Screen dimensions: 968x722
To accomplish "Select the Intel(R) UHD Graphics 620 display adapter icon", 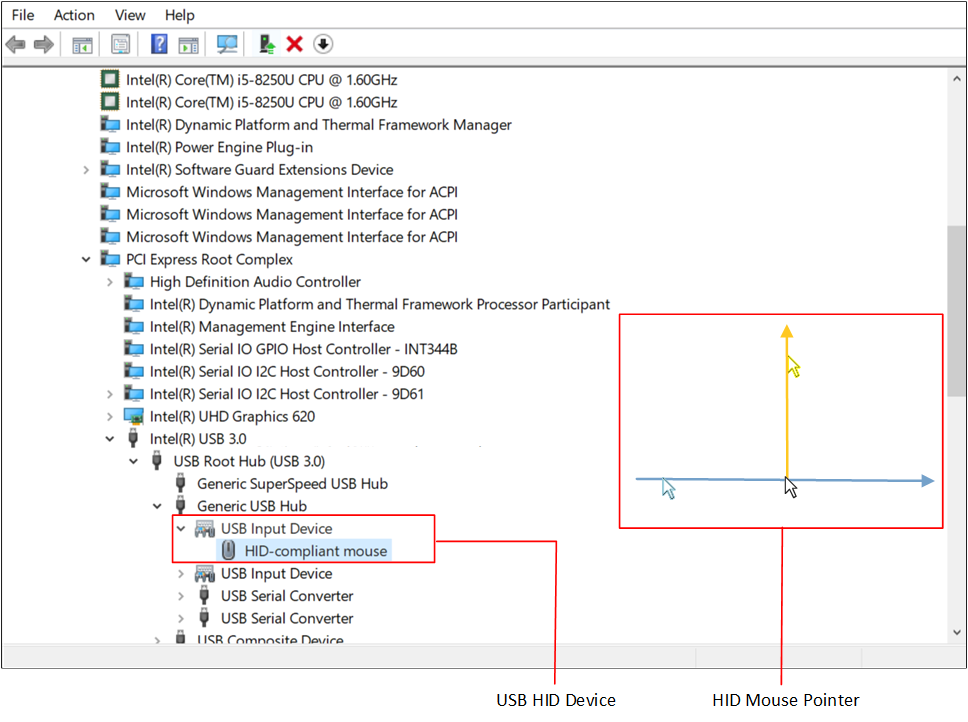I will point(134,417).
